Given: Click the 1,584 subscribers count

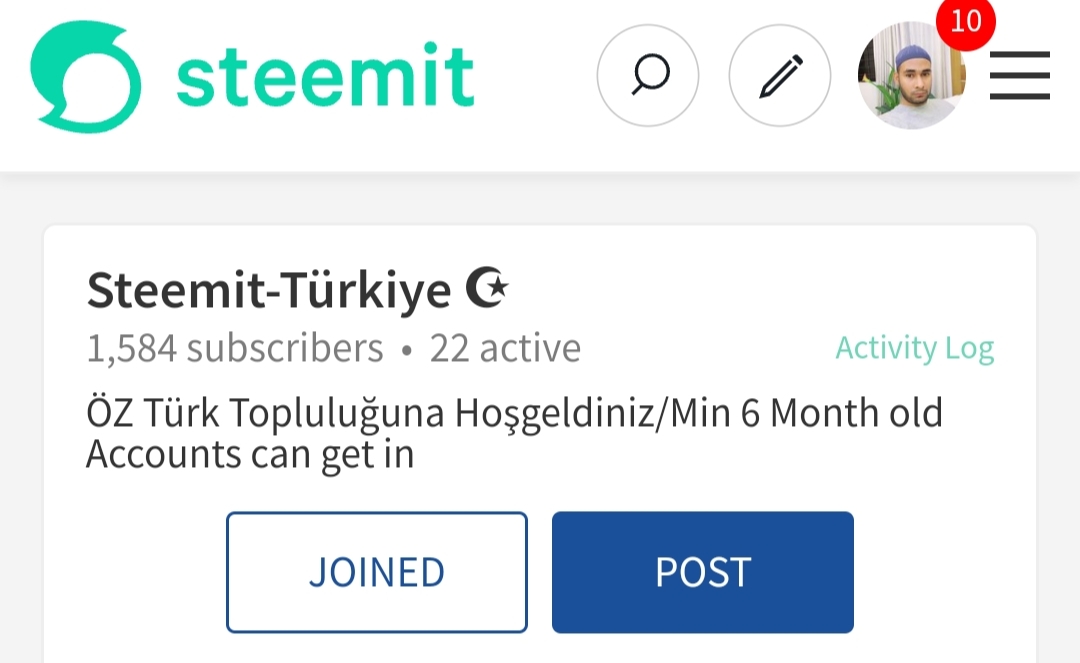Looking at the screenshot, I should click(x=235, y=348).
